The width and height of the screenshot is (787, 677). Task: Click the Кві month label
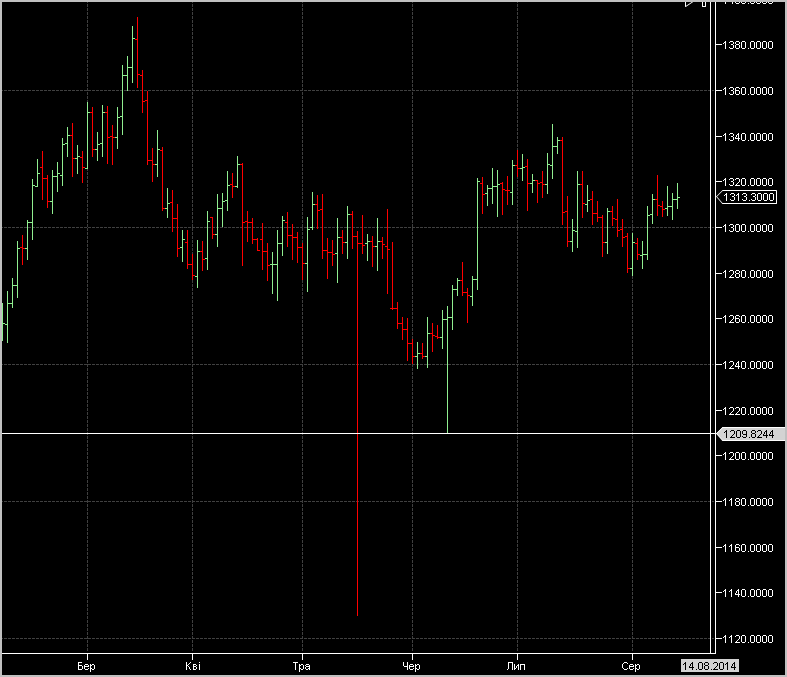(x=193, y=666)
